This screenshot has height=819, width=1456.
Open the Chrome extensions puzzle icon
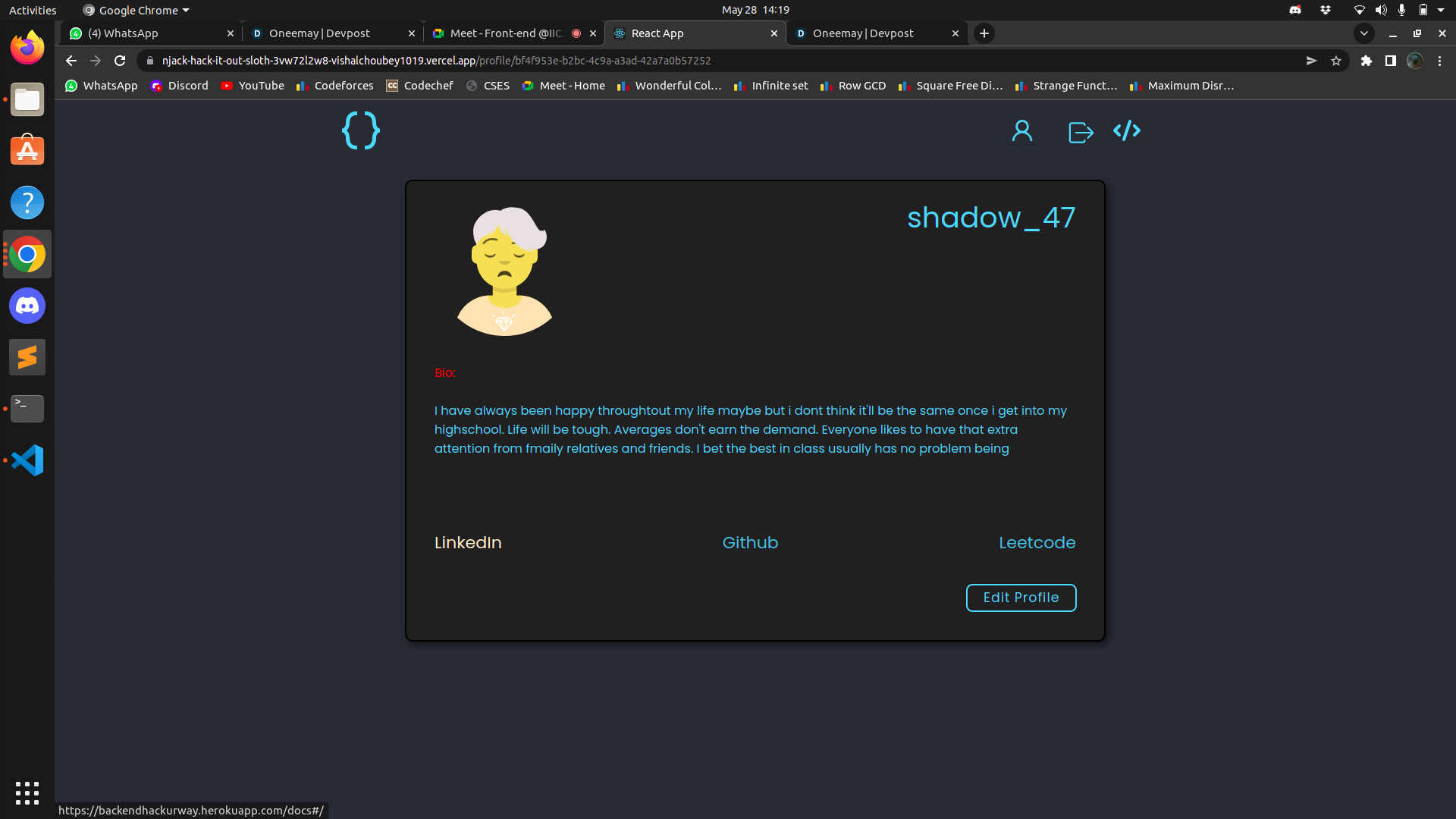coord(1367,61)
